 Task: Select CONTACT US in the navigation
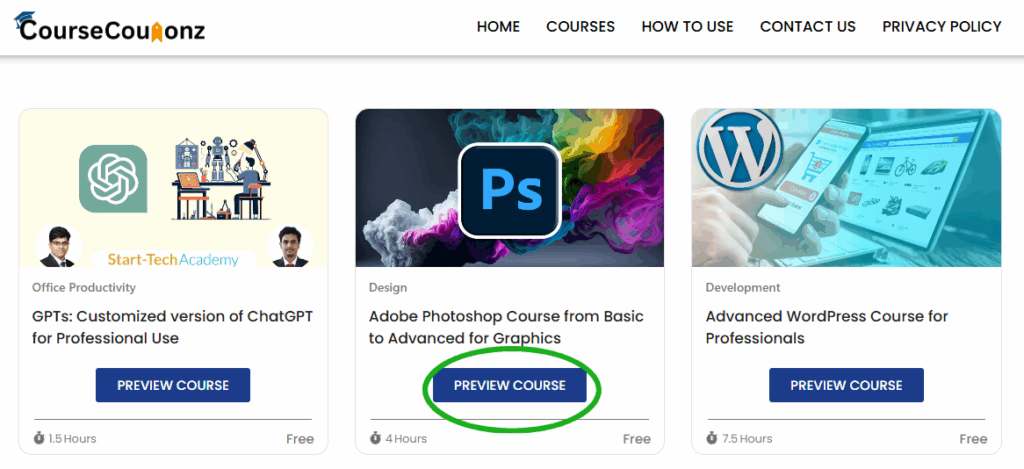pos(808,27)
